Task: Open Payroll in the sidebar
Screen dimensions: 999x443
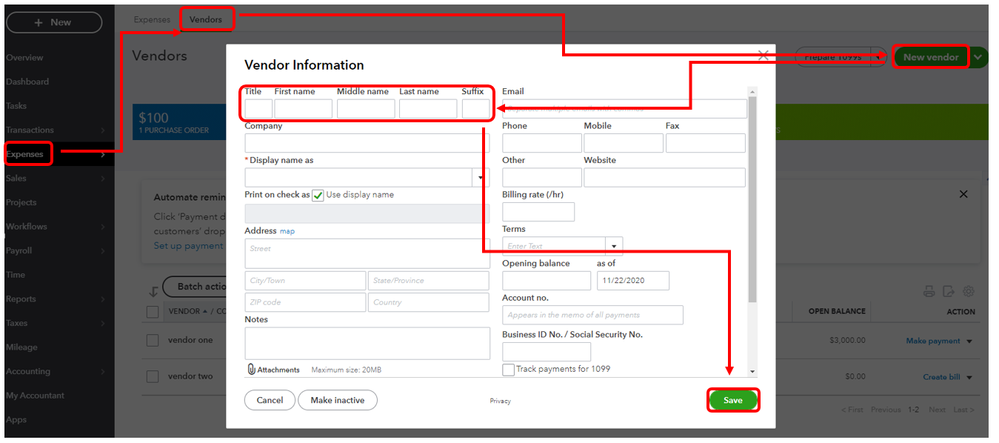Action: click(x=19, y=251)
